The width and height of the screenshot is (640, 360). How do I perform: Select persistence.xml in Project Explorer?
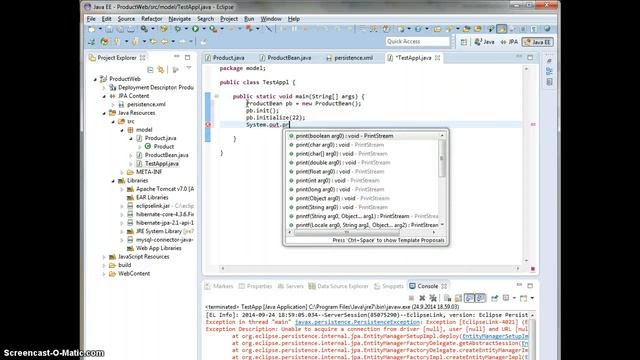(x=146, y=104)
